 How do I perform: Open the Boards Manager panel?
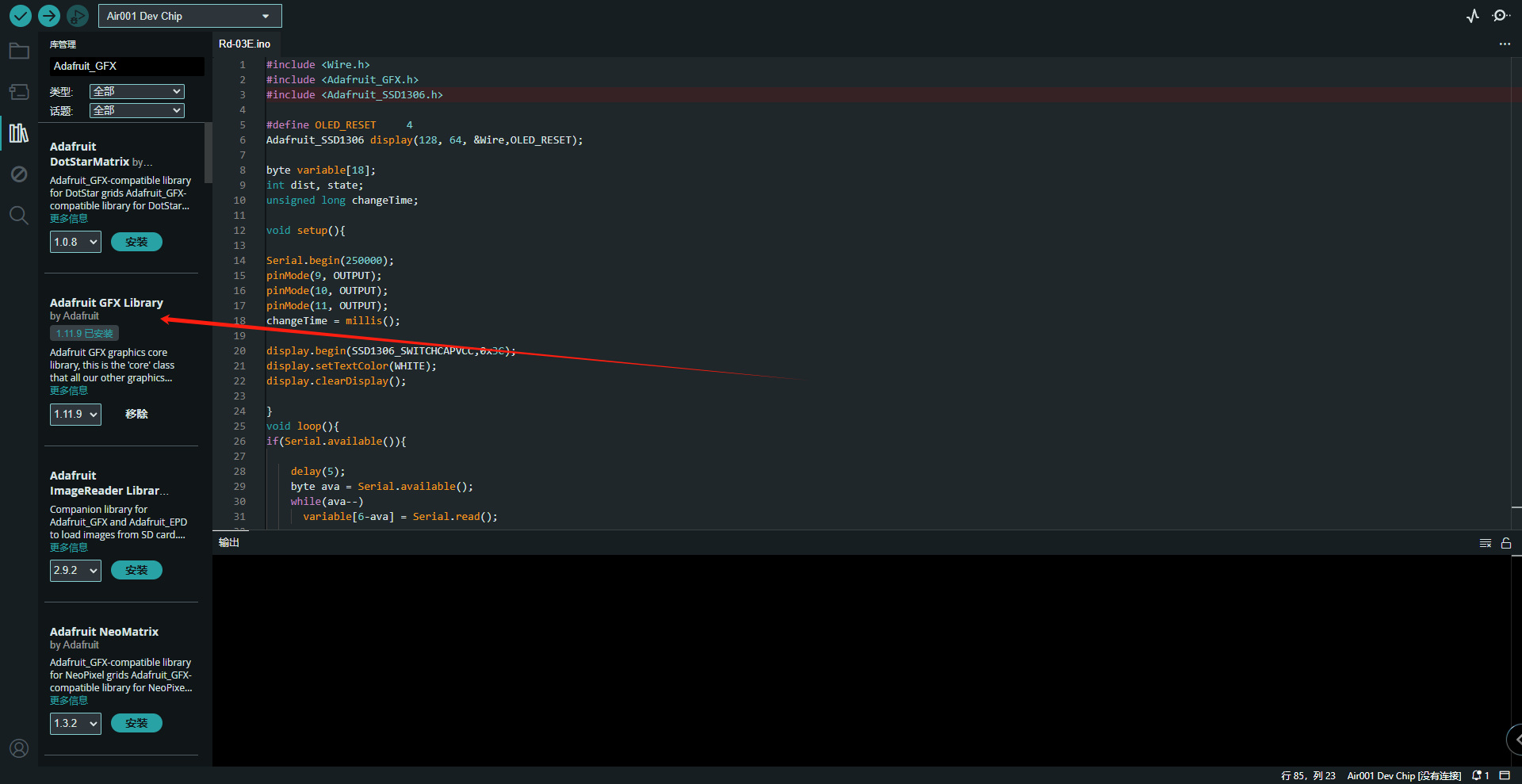(19, 92)
